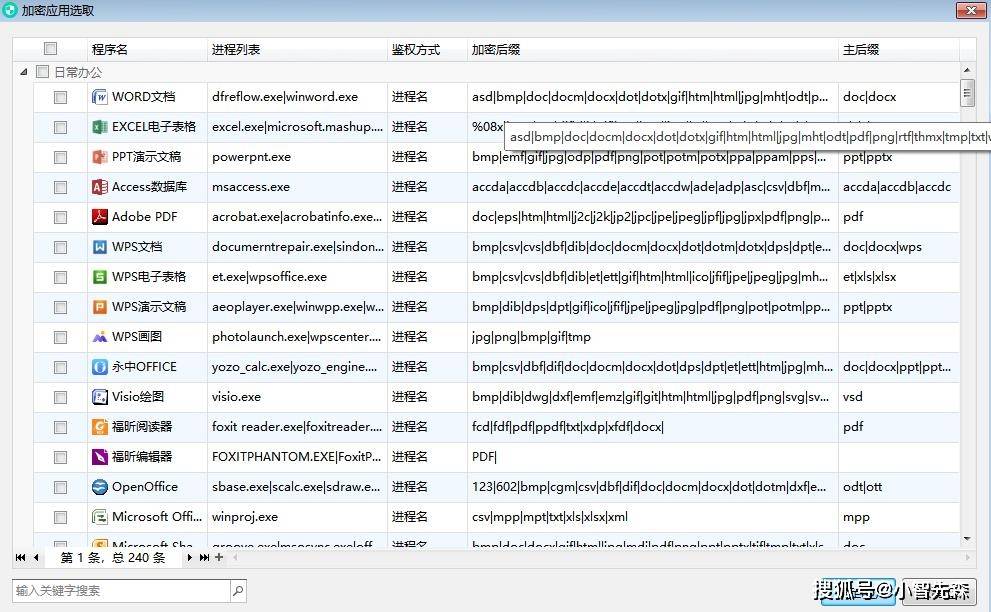Check the OpenOffice row checkbox
991x612 pixels.
tap(61, 488)
